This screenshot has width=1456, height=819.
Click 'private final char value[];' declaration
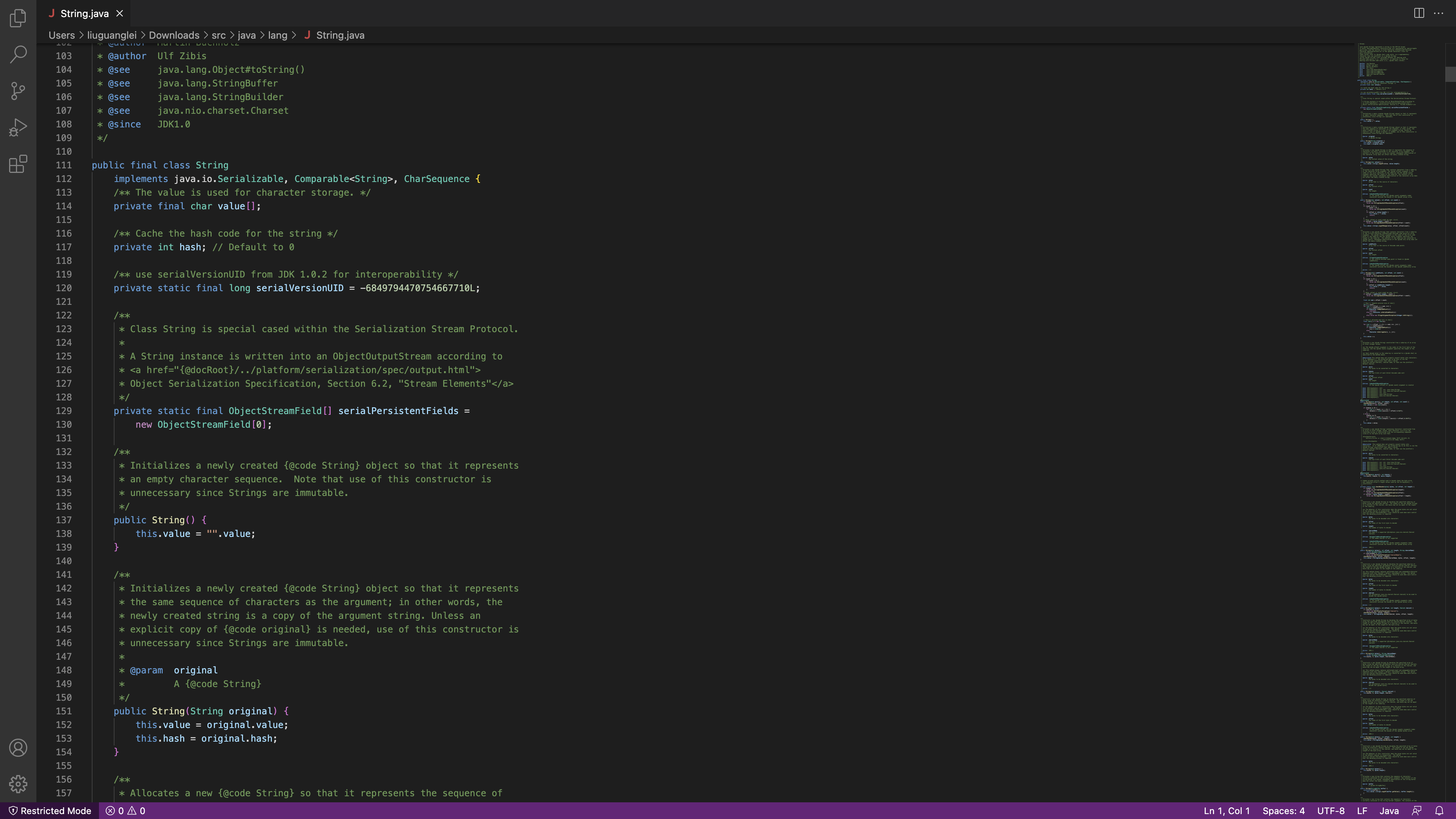187,206
